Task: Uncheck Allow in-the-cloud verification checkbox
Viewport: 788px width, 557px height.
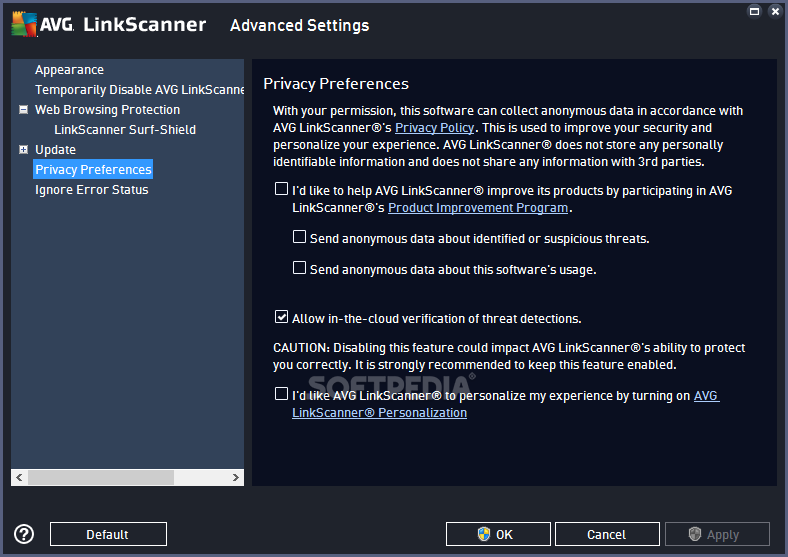Action: point(281,317)
